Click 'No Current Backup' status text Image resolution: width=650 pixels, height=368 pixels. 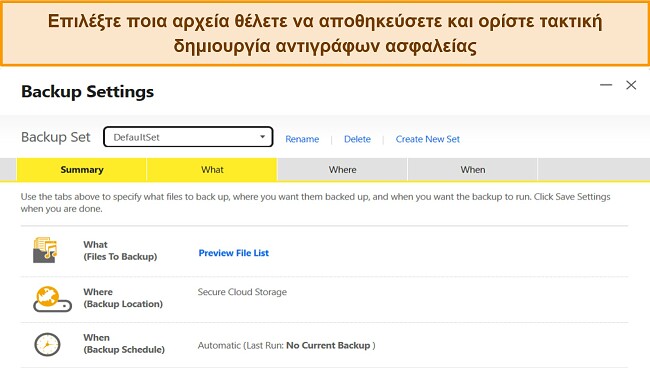(x=328, y=345)
